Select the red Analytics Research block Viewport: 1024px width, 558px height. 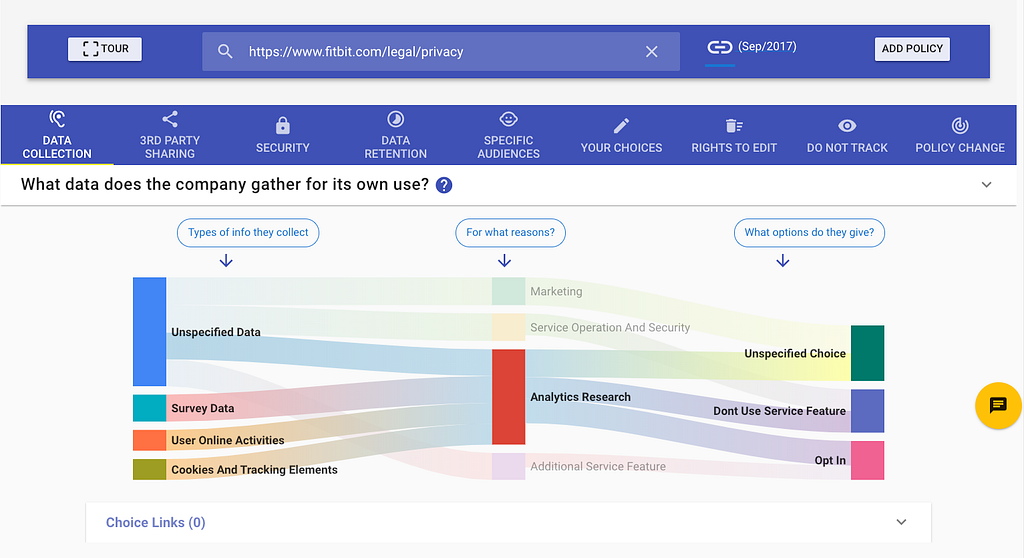pos(508,396)
